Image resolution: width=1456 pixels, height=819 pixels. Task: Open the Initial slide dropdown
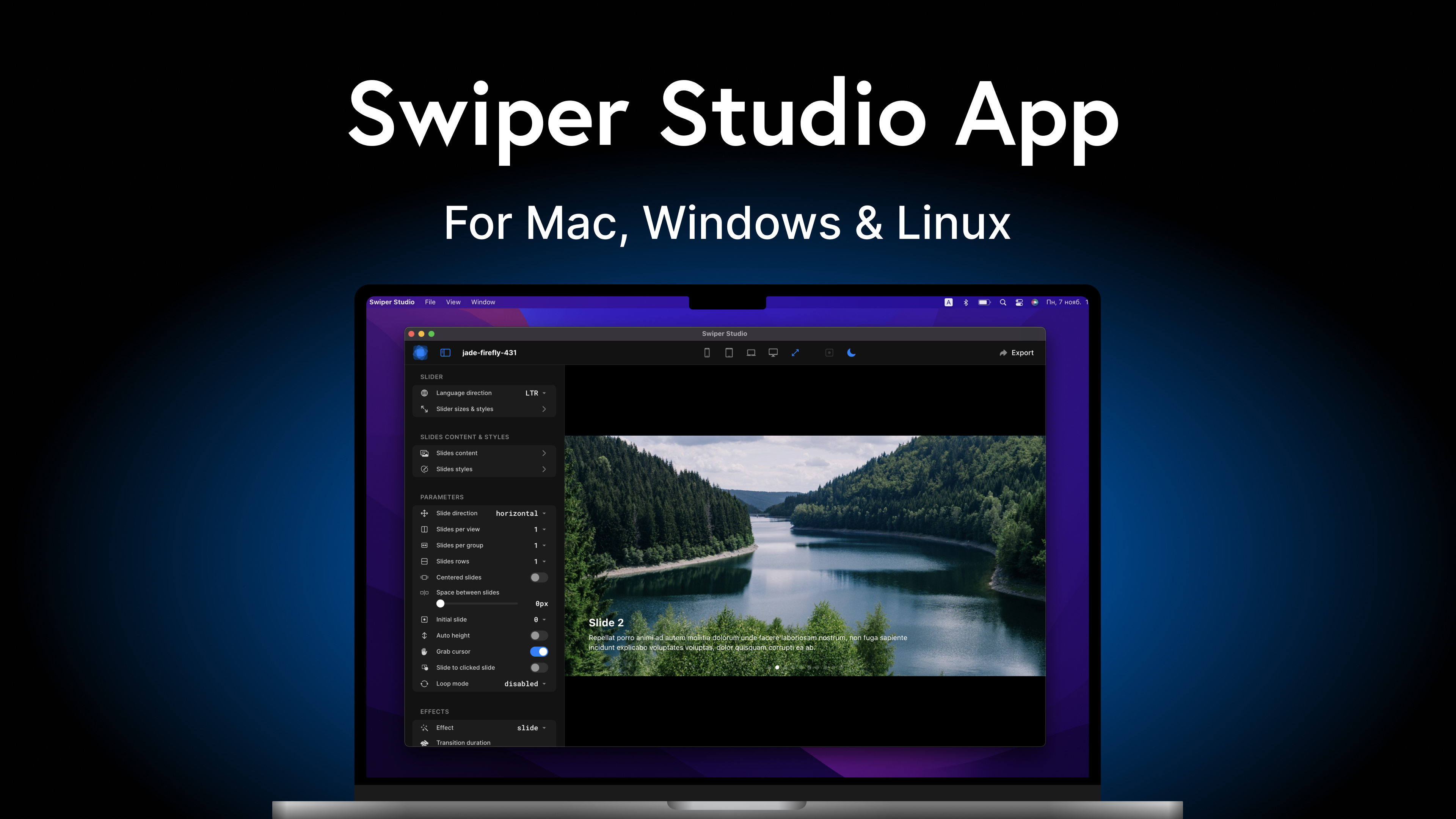(540, 620)
